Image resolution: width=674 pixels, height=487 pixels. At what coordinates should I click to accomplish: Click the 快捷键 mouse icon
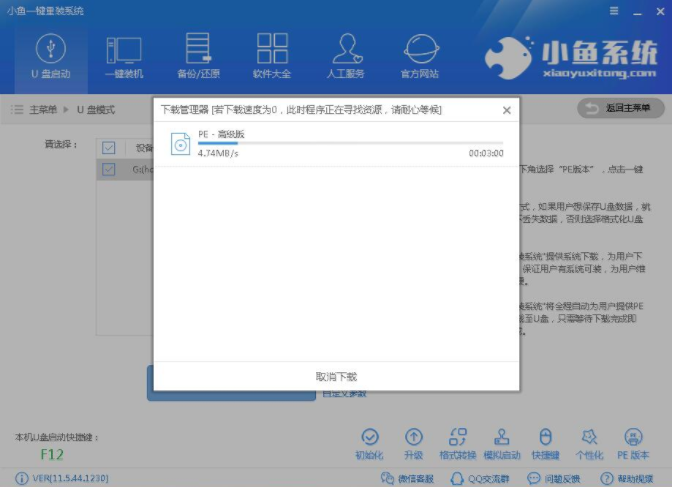click(545, 437)
